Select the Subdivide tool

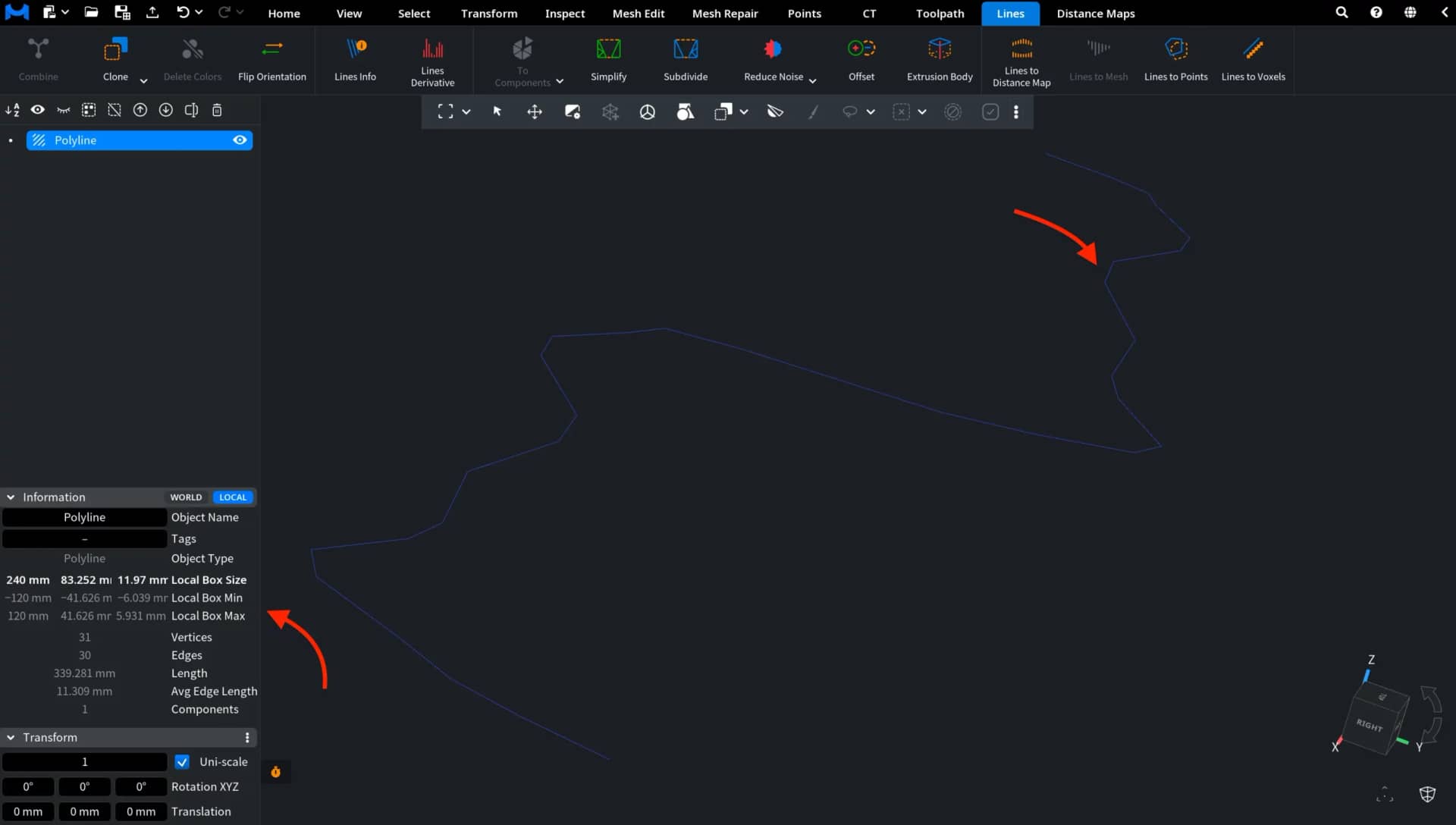pyautogui.click(x=686, y=60)
